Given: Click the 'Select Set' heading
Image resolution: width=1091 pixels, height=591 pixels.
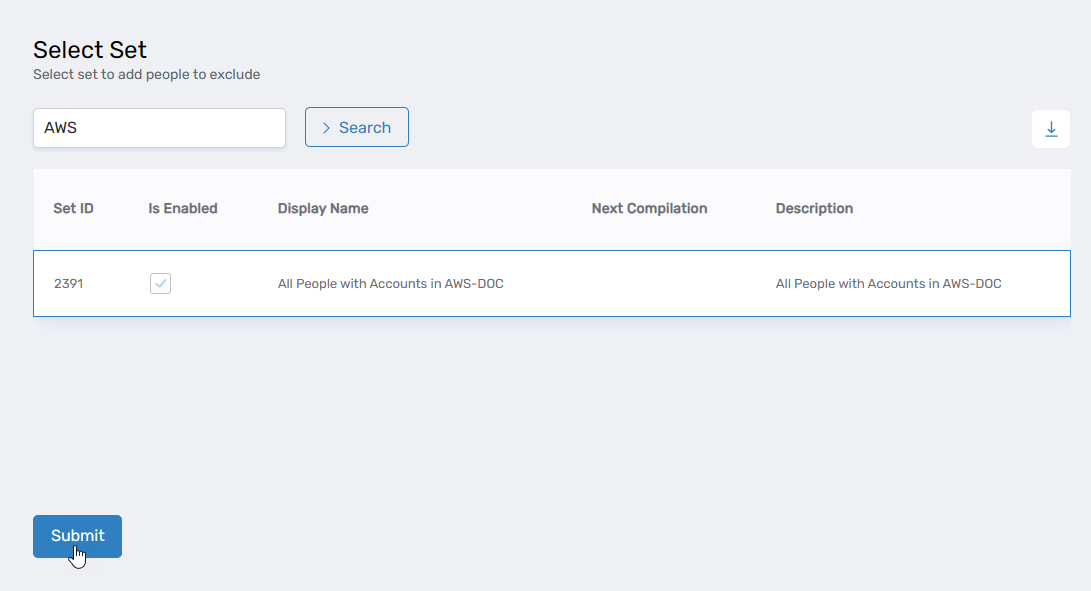Looking at the screenshot, I should coord(90,50).
